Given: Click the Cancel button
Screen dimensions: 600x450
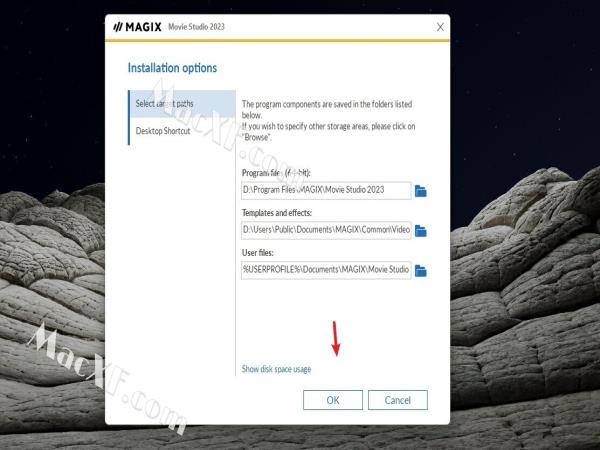Looking at the screenshot, I should tap(398, 400).
